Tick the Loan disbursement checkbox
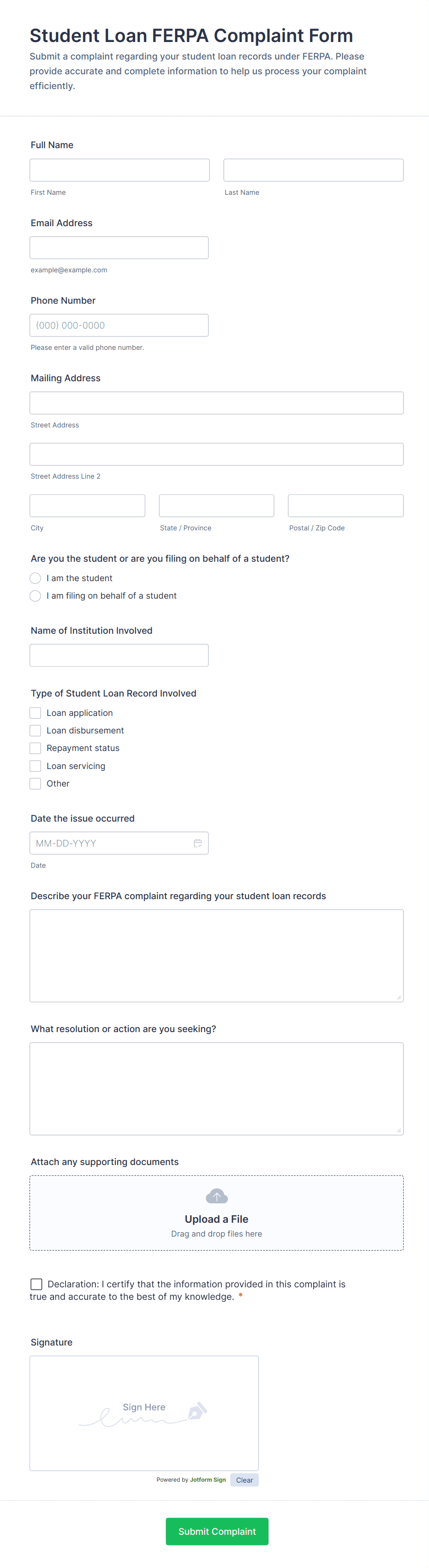The width and height of the screenshot is (429, 1568). click(x=36, y=730)
